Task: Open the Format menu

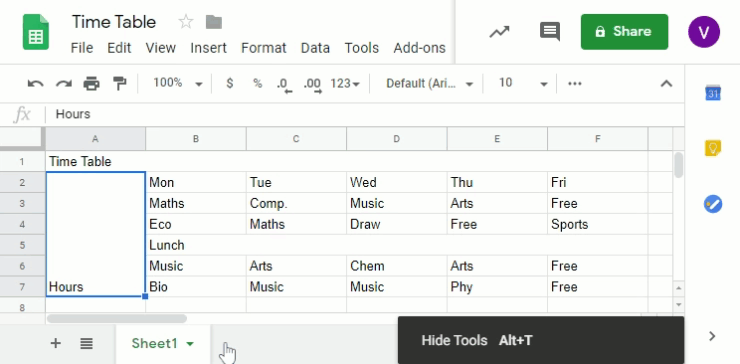Action: coord(263,48)
